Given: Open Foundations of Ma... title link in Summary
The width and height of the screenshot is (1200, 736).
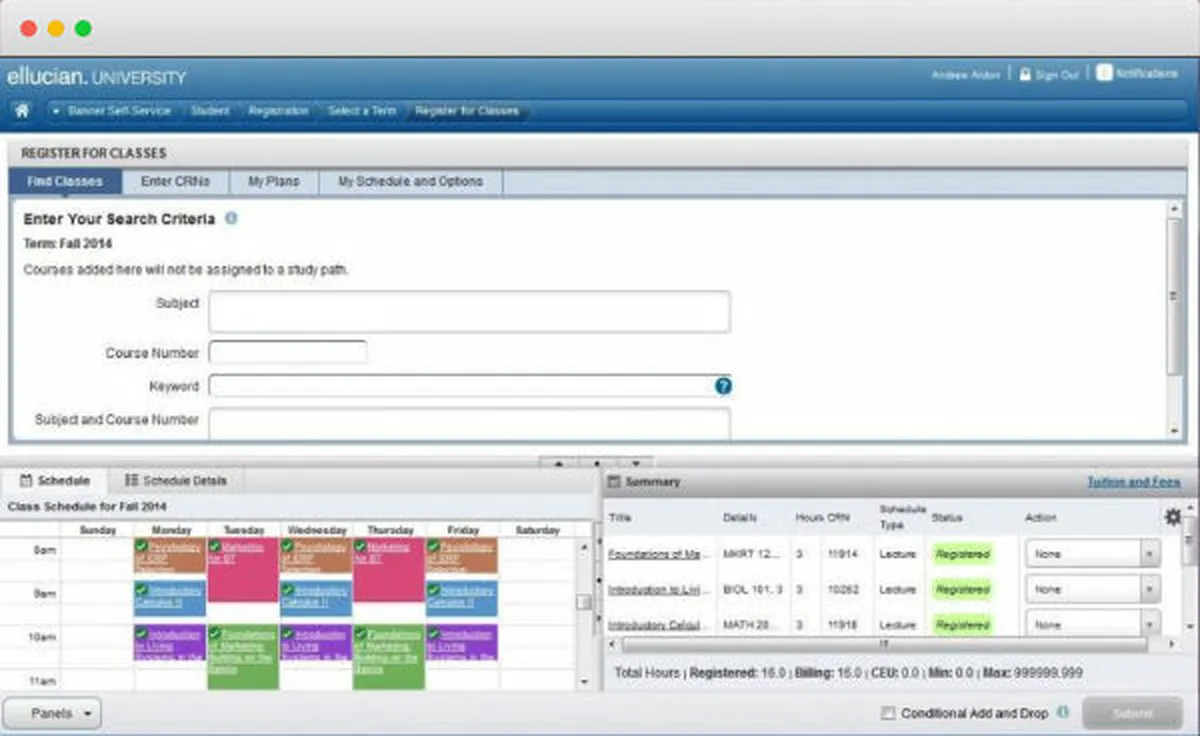Looking at the screenshot, I should pyautogui.click(x=660, y=554).
